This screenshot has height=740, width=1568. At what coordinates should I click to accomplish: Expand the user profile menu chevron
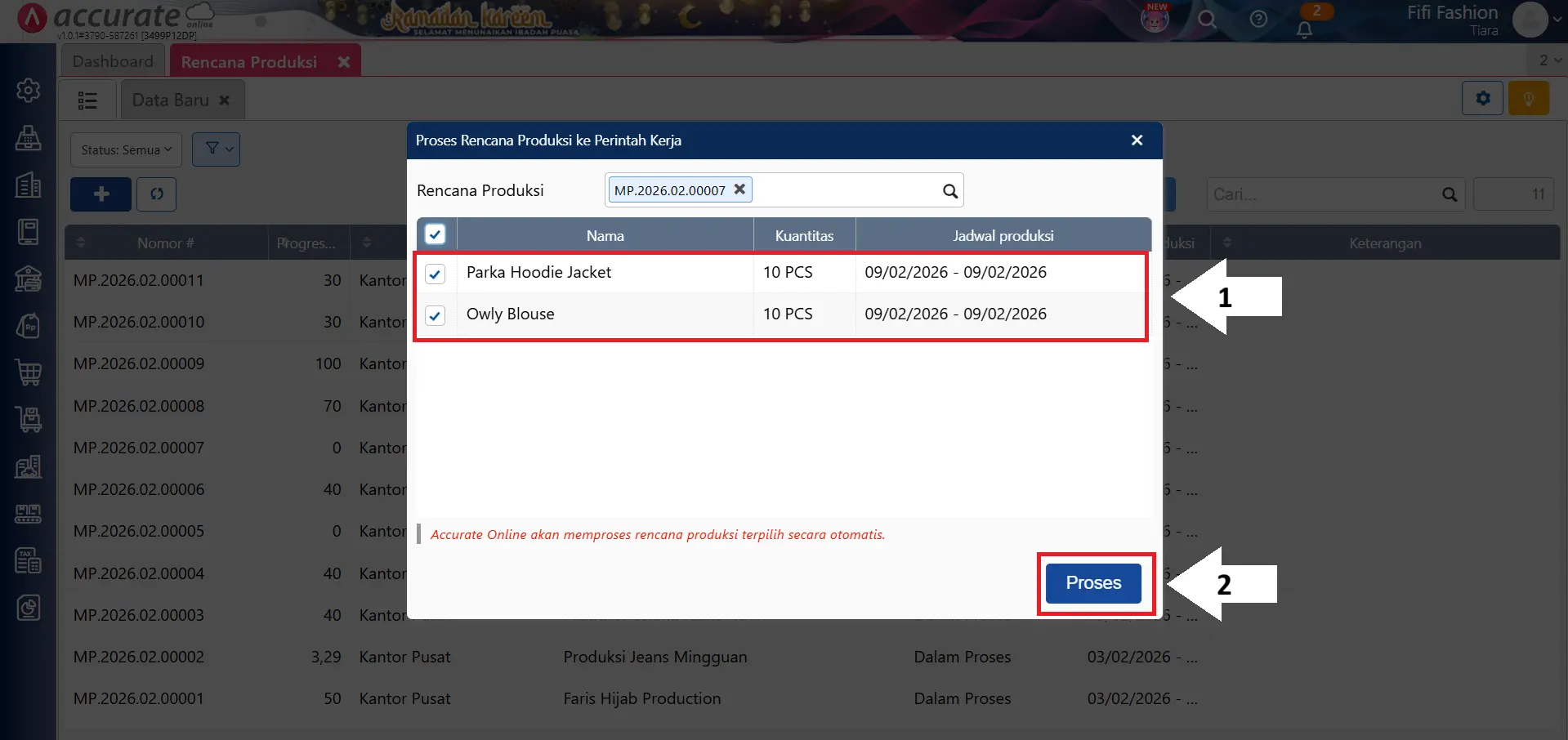click(1557, 19)
